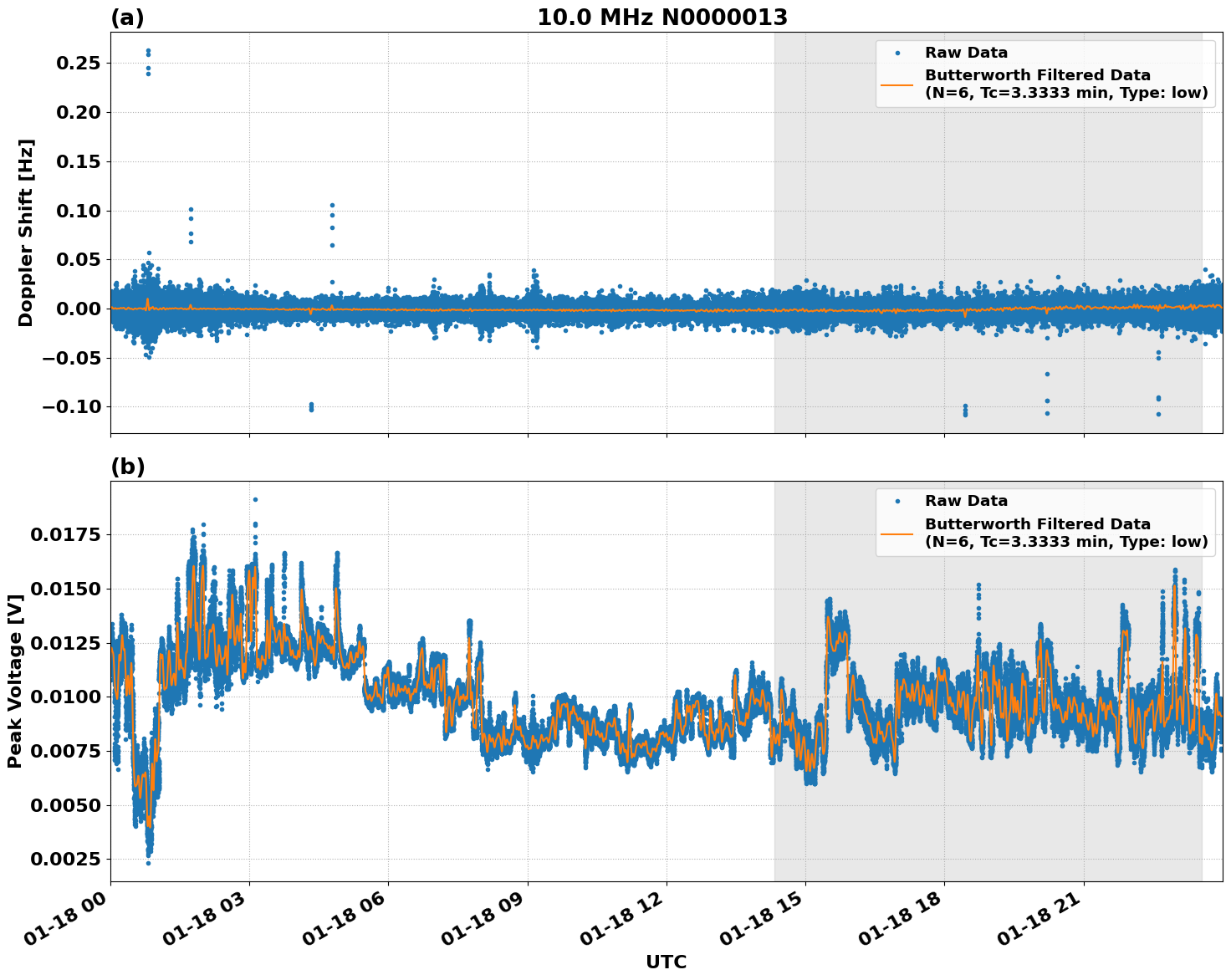Click the orange line sample beside Butterworth Filtered Data
Image resolution: width=1231 pixels, height=980 pixels.
pos(897,84)
